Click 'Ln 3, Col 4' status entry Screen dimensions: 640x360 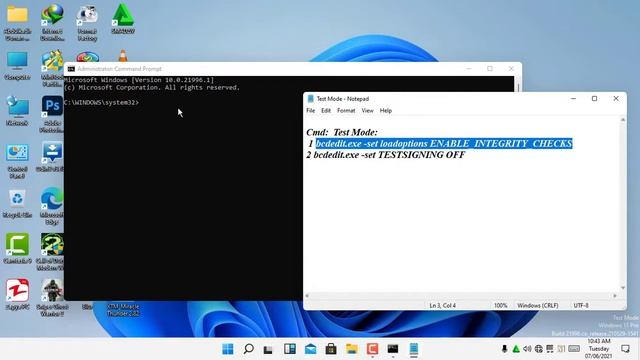coord(442,306)
